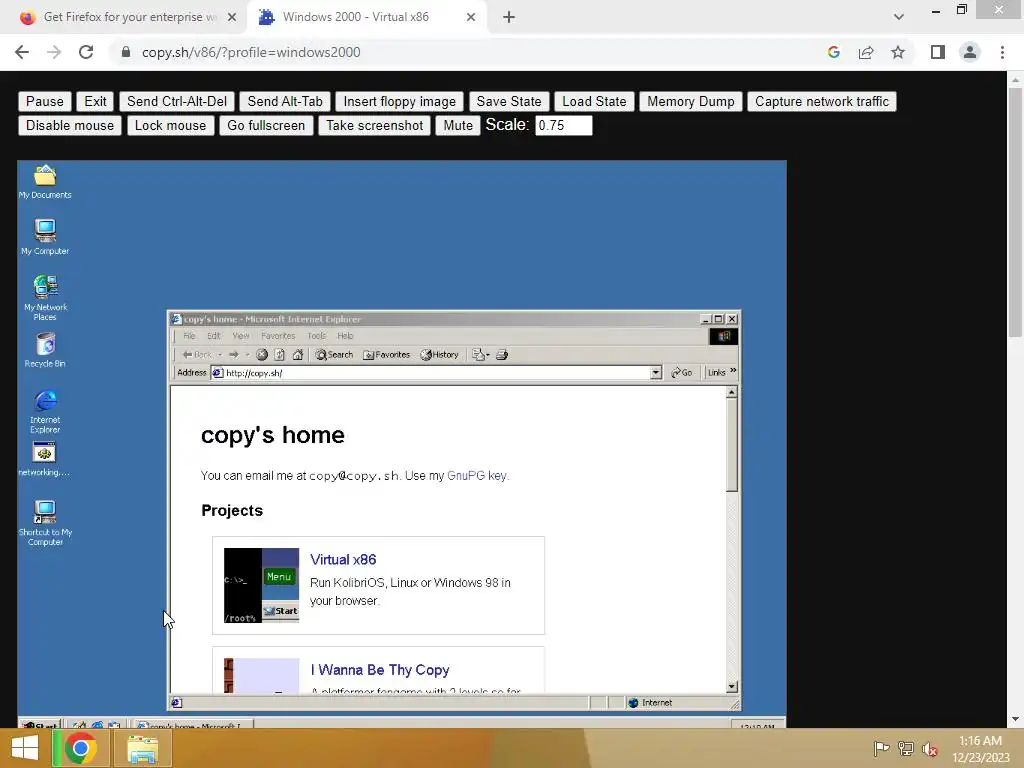Select the networking file desktop icon

(x=44, y=459)
